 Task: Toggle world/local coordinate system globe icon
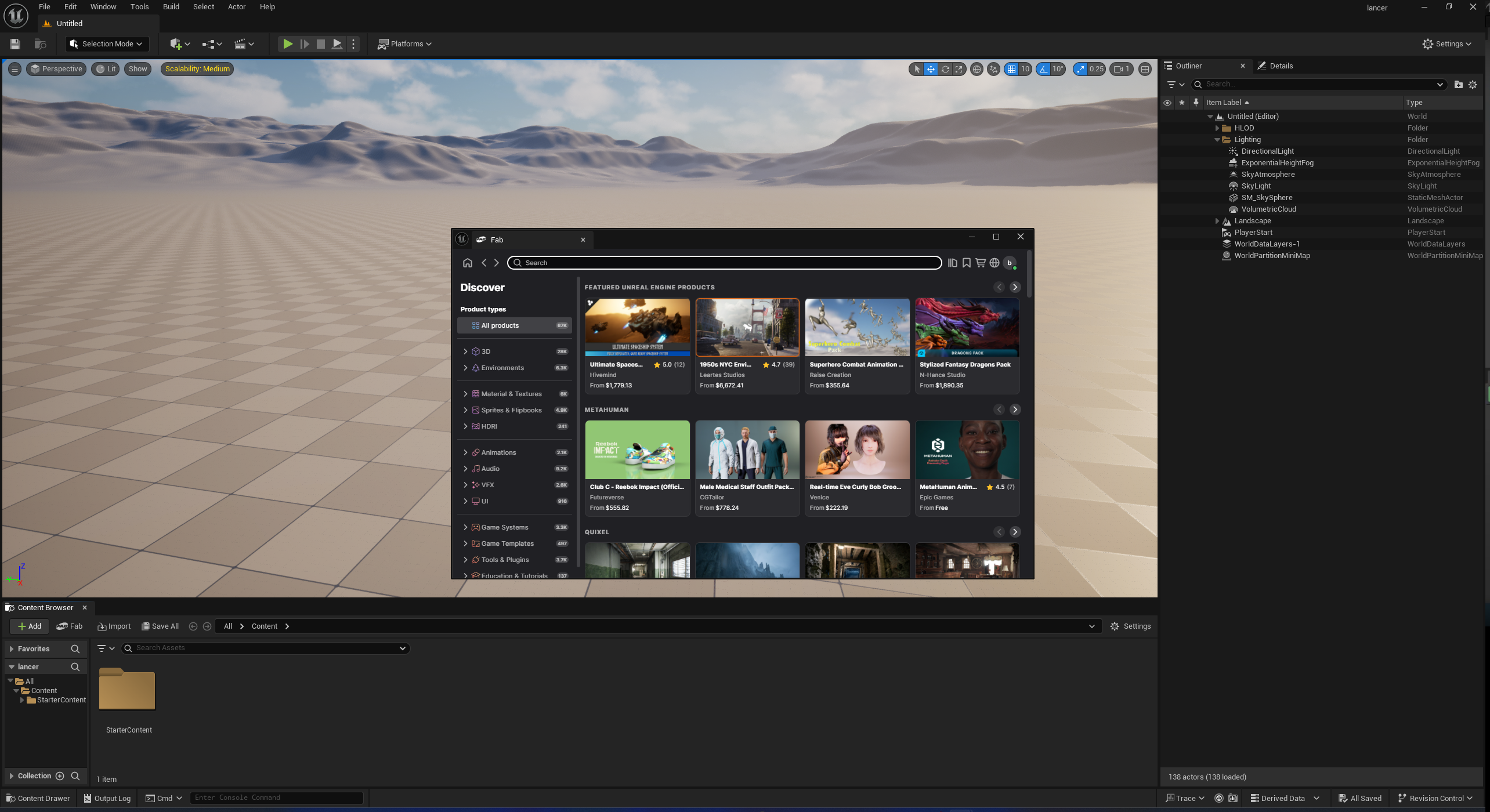pos(977,69)
